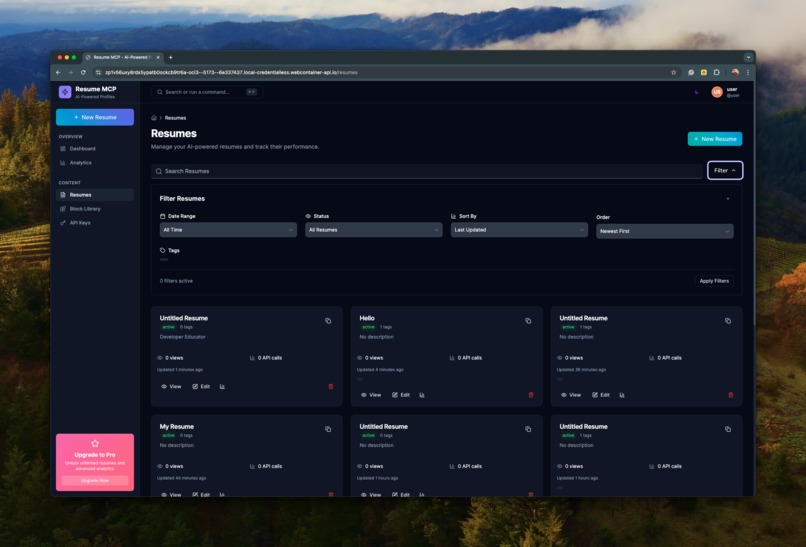Screen dimensions: 806x547
Task: Click the browser forward arrow
Action: click(x=70, y=72)
